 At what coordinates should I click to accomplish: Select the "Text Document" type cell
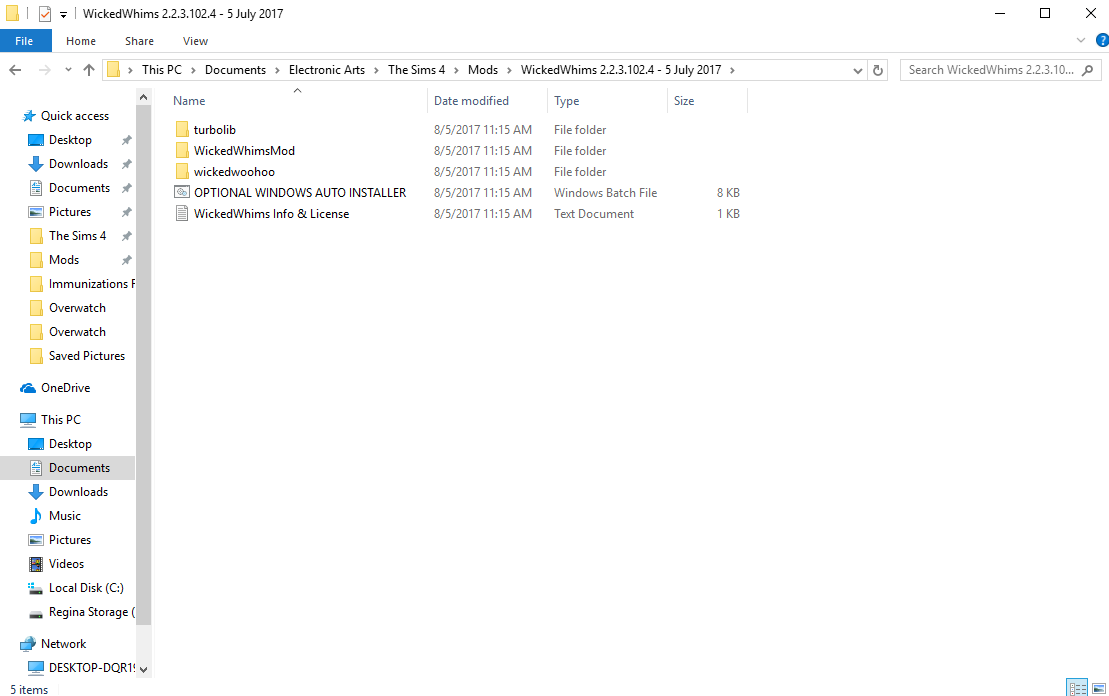tap(593, 214)
